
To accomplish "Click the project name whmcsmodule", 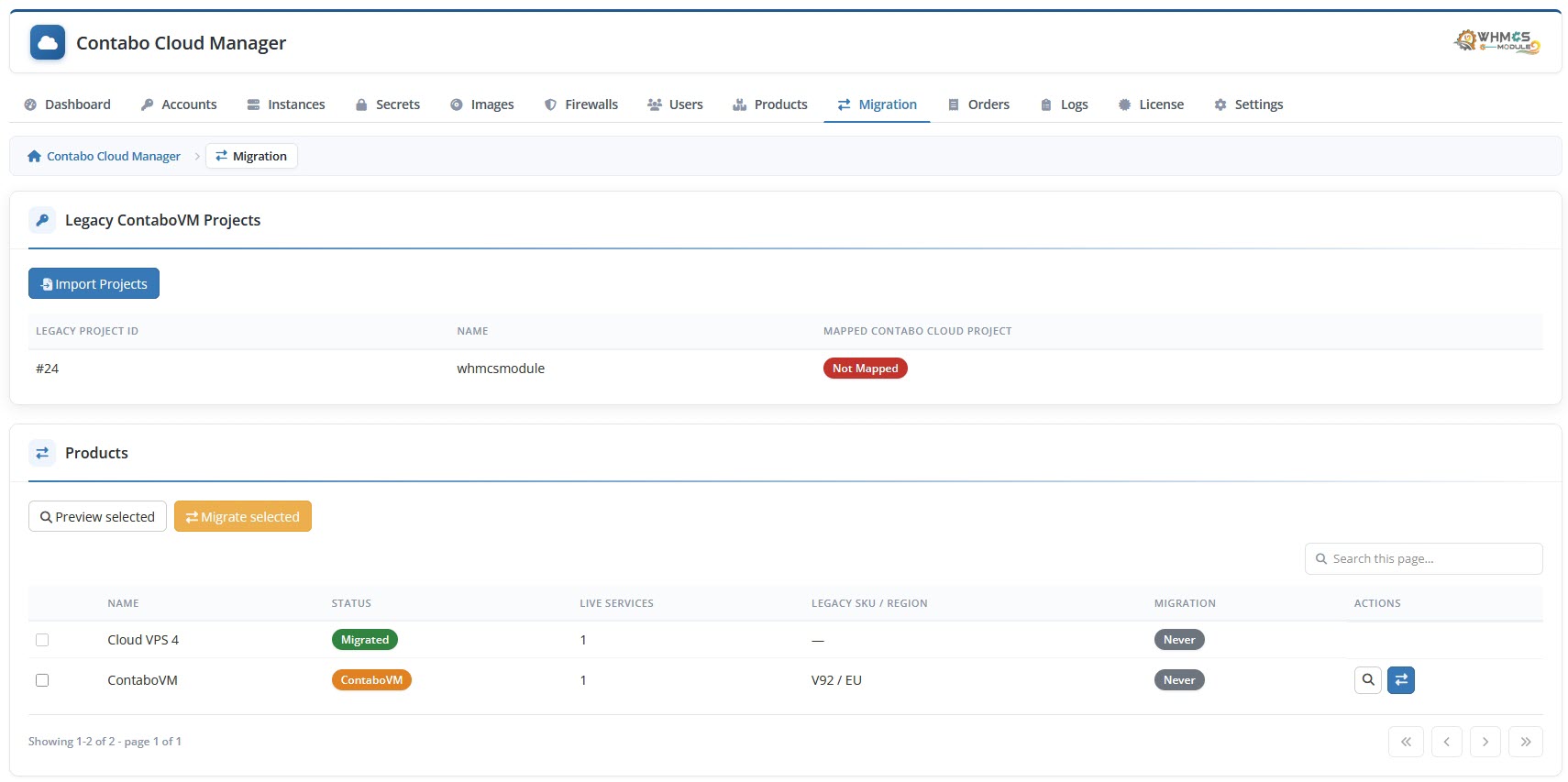I will point(501,369).
